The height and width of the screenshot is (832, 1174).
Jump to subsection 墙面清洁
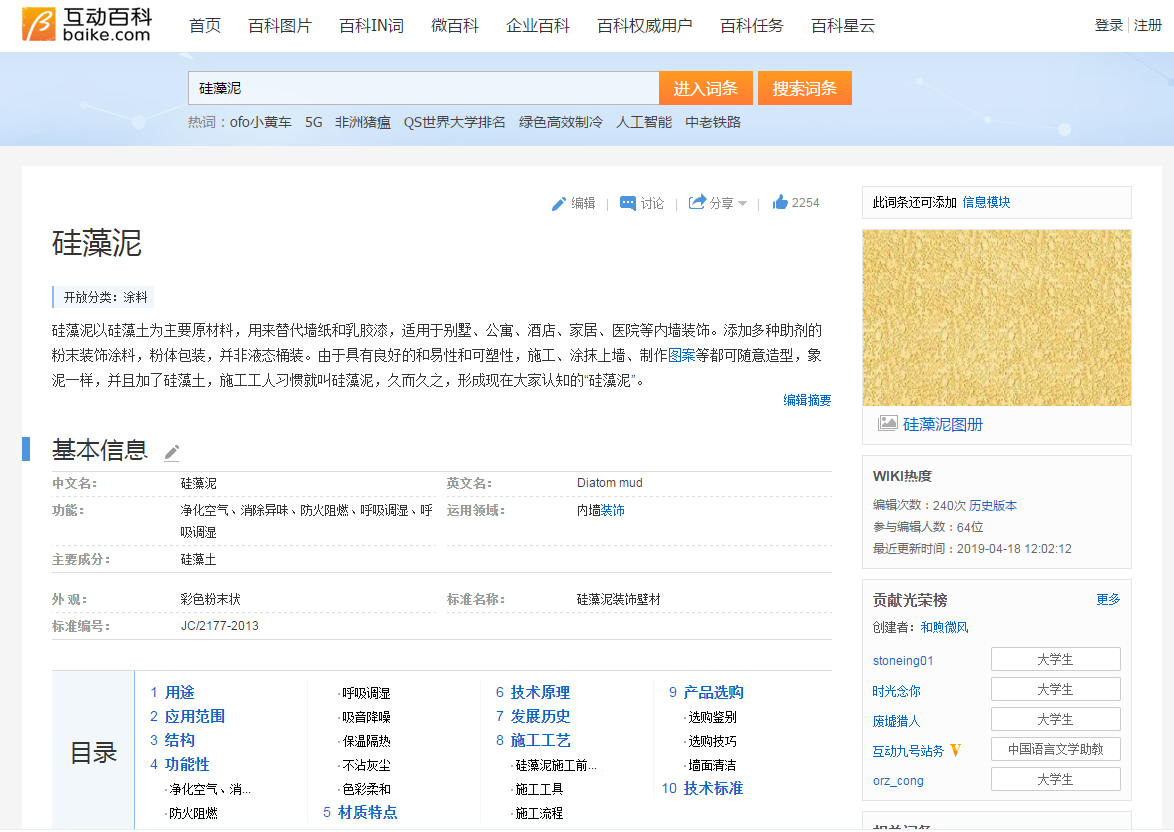[x=712, y=765]
